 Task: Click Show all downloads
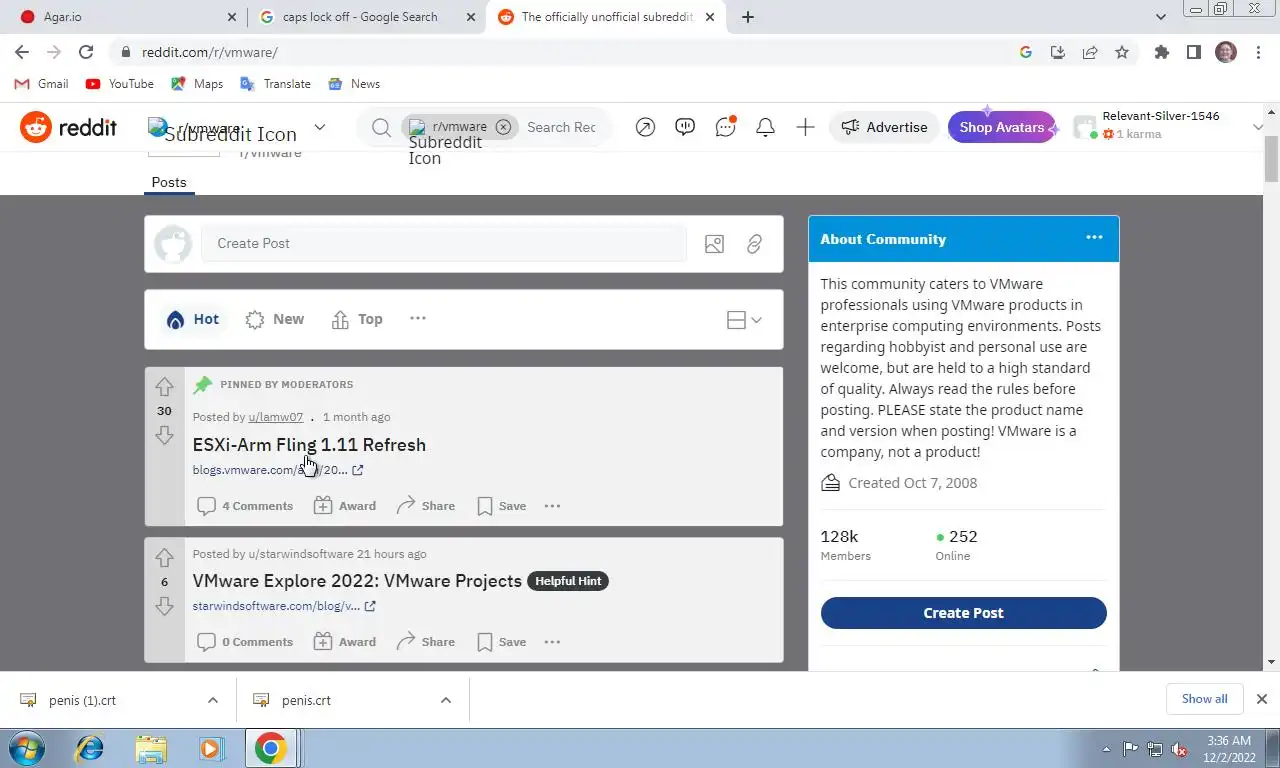click(x=1204, y=699)
